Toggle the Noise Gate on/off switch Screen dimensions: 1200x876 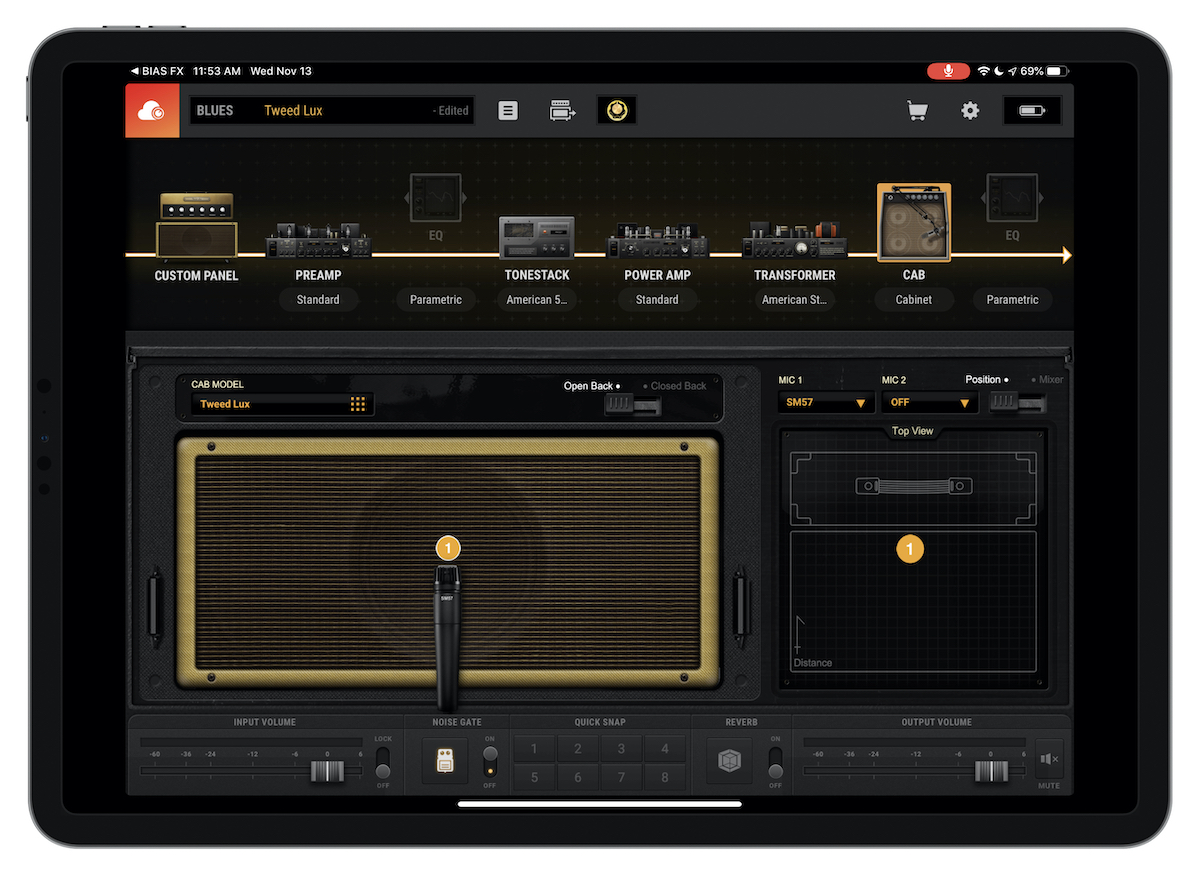489,762
